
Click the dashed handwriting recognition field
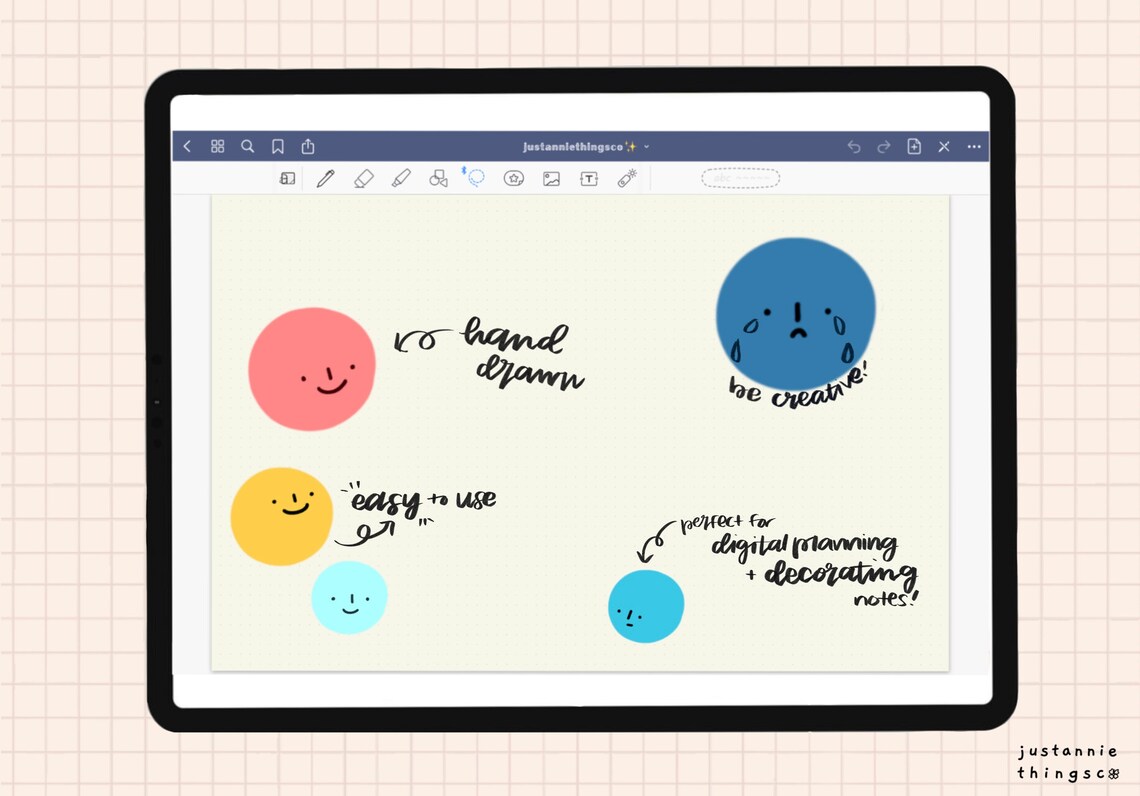(741, 178)
